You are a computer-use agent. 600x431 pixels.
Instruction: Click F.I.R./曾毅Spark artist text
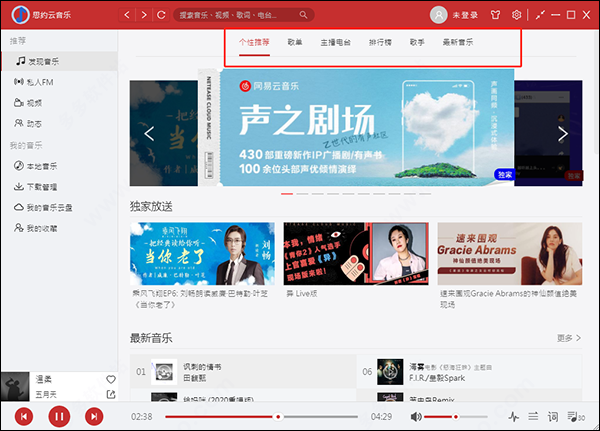437,378
